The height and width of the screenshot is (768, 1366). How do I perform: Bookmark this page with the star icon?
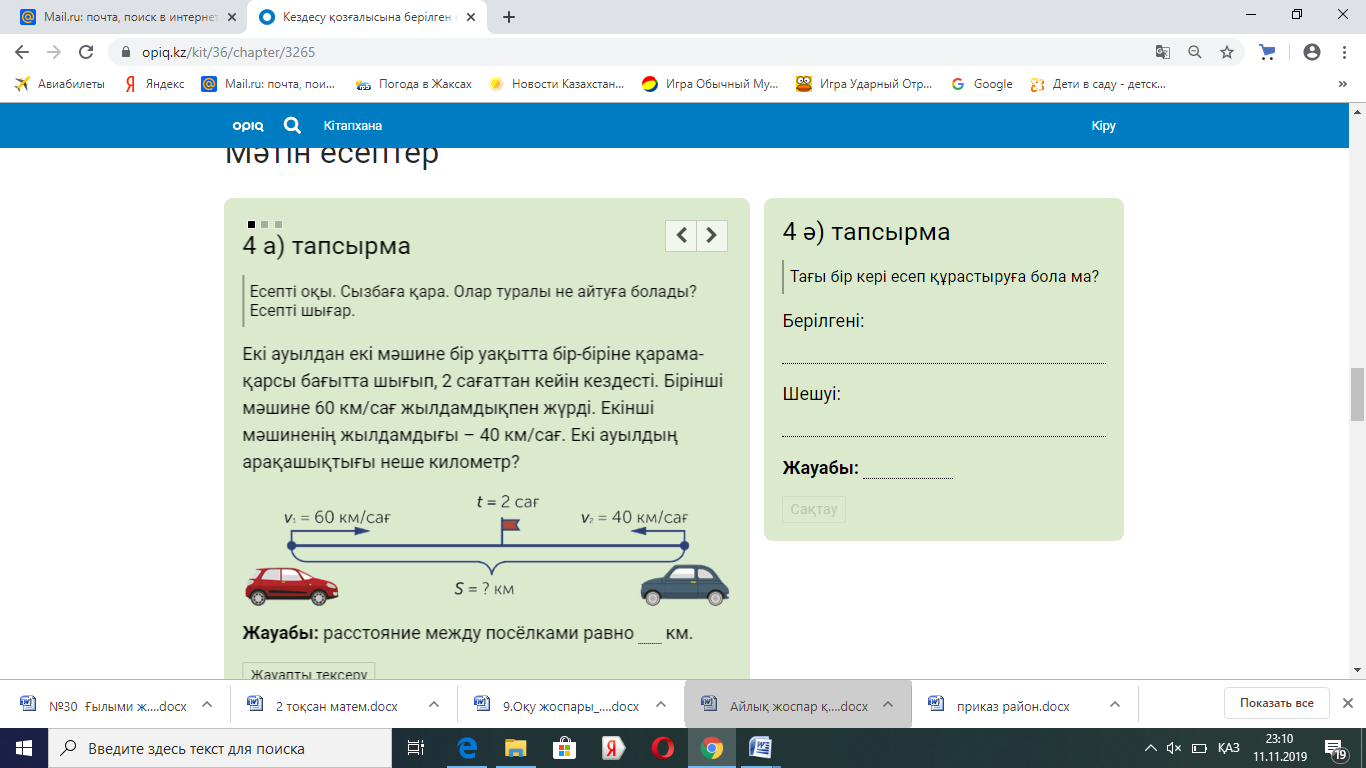click(1226, 52)
